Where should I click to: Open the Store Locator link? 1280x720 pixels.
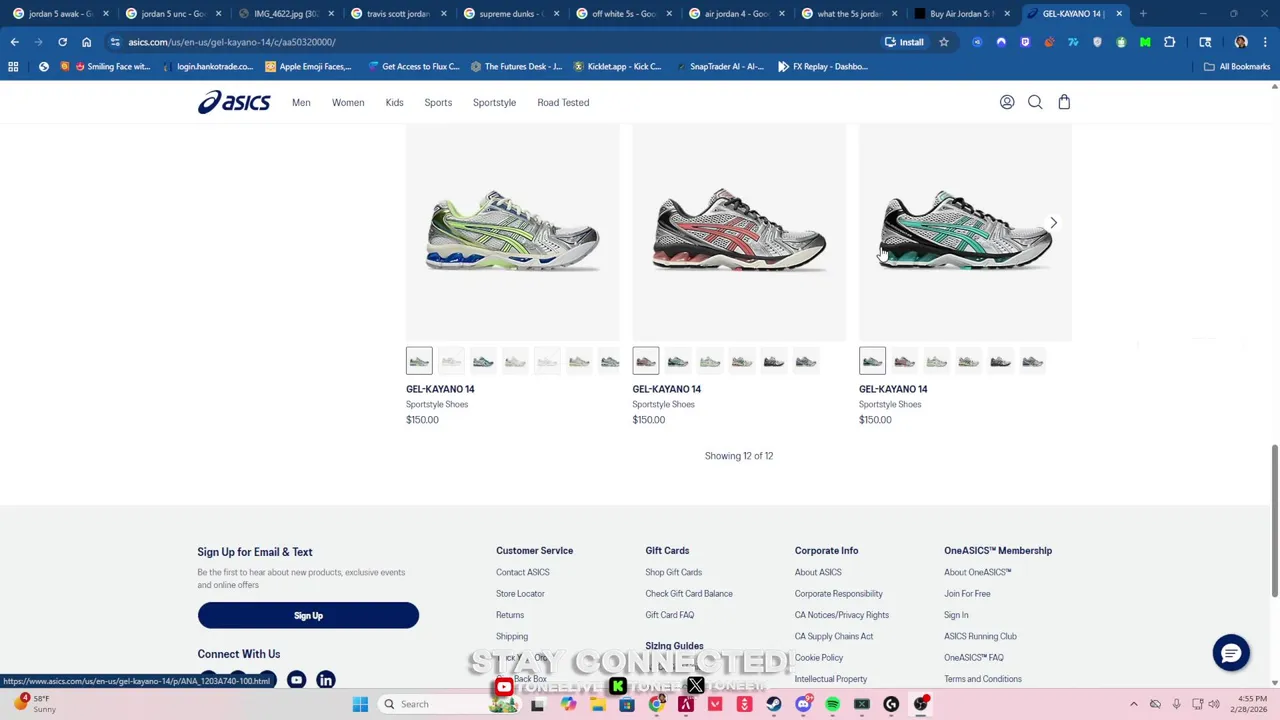coord(520,593)
